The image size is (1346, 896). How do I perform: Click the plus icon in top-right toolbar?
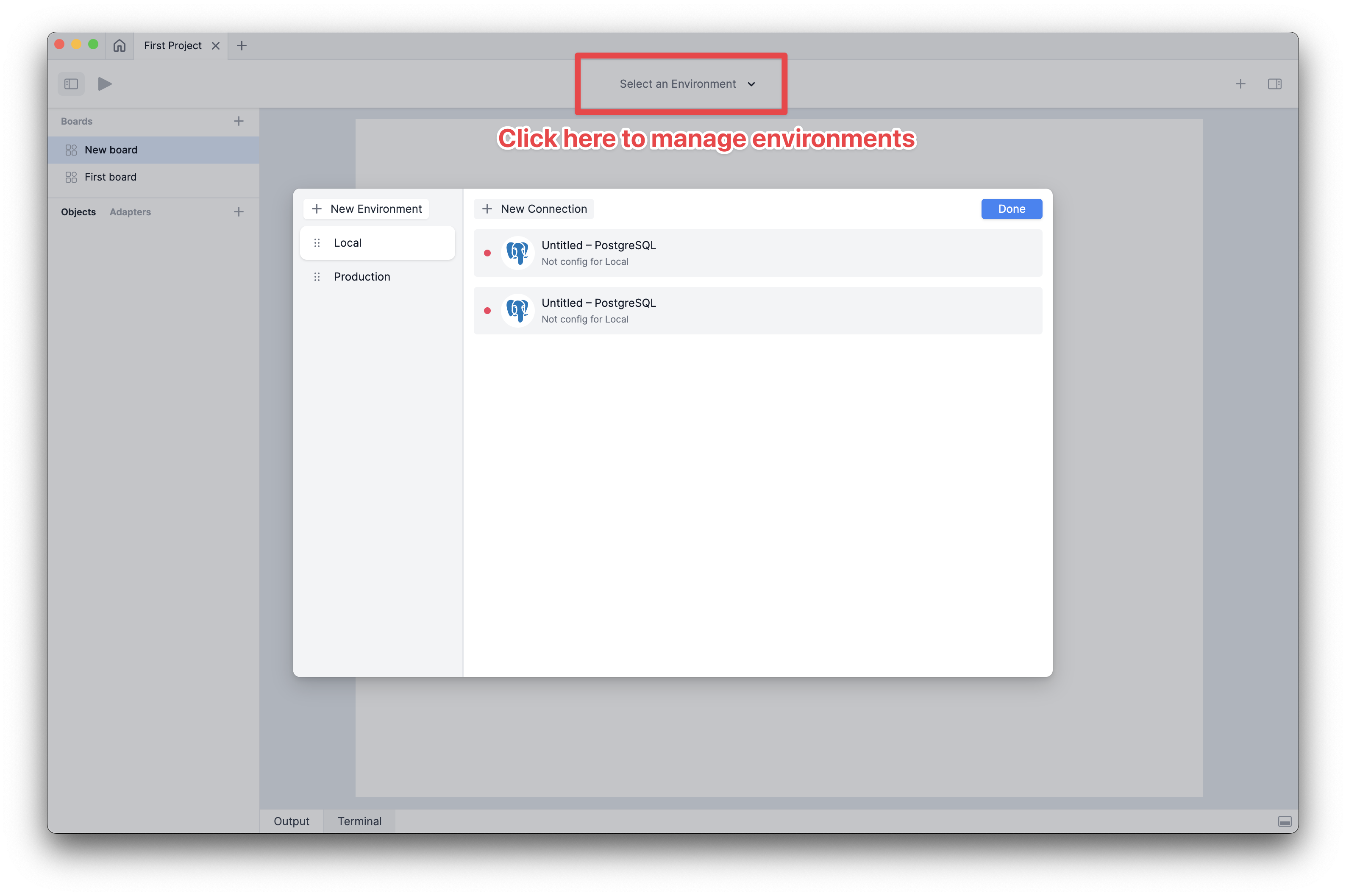(1240, 84)
